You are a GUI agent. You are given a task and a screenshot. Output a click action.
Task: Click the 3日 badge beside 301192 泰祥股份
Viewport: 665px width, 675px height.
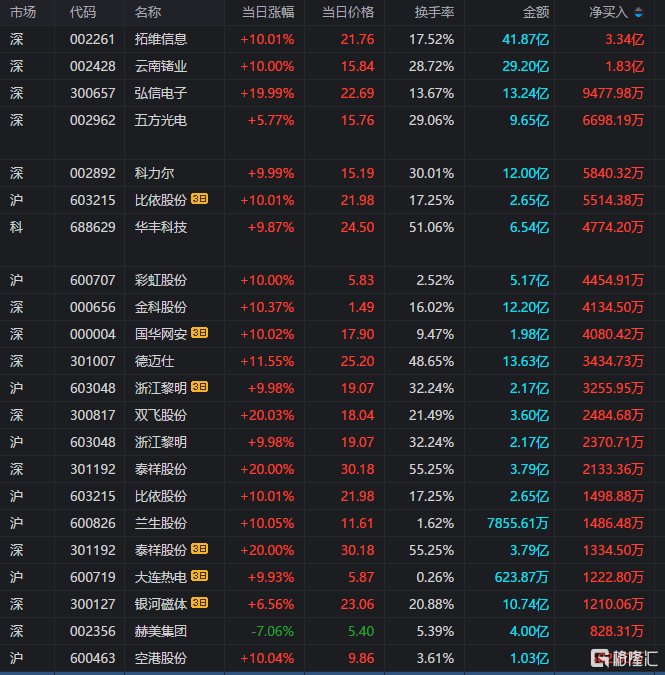[x=199, y=549]
